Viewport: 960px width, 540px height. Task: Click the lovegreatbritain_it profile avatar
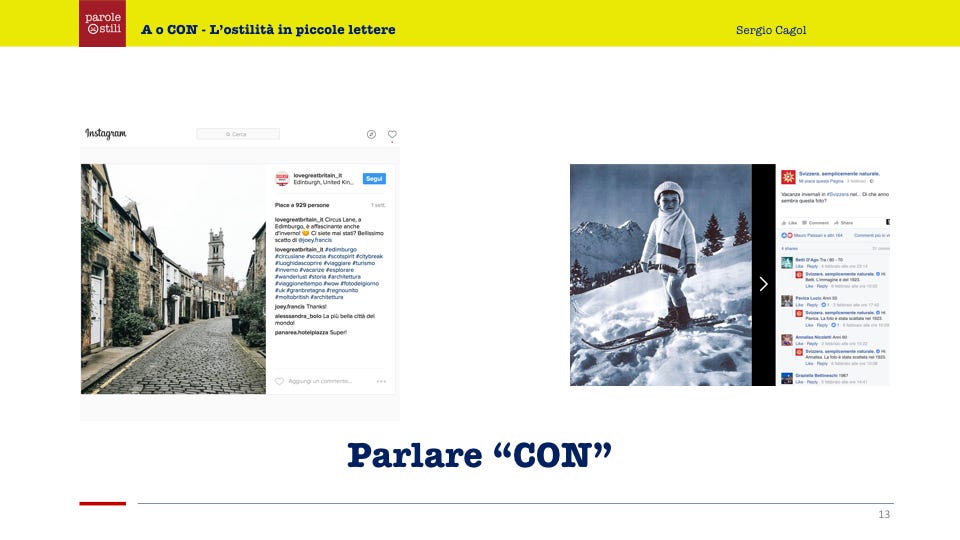click(x=282, y=179)
